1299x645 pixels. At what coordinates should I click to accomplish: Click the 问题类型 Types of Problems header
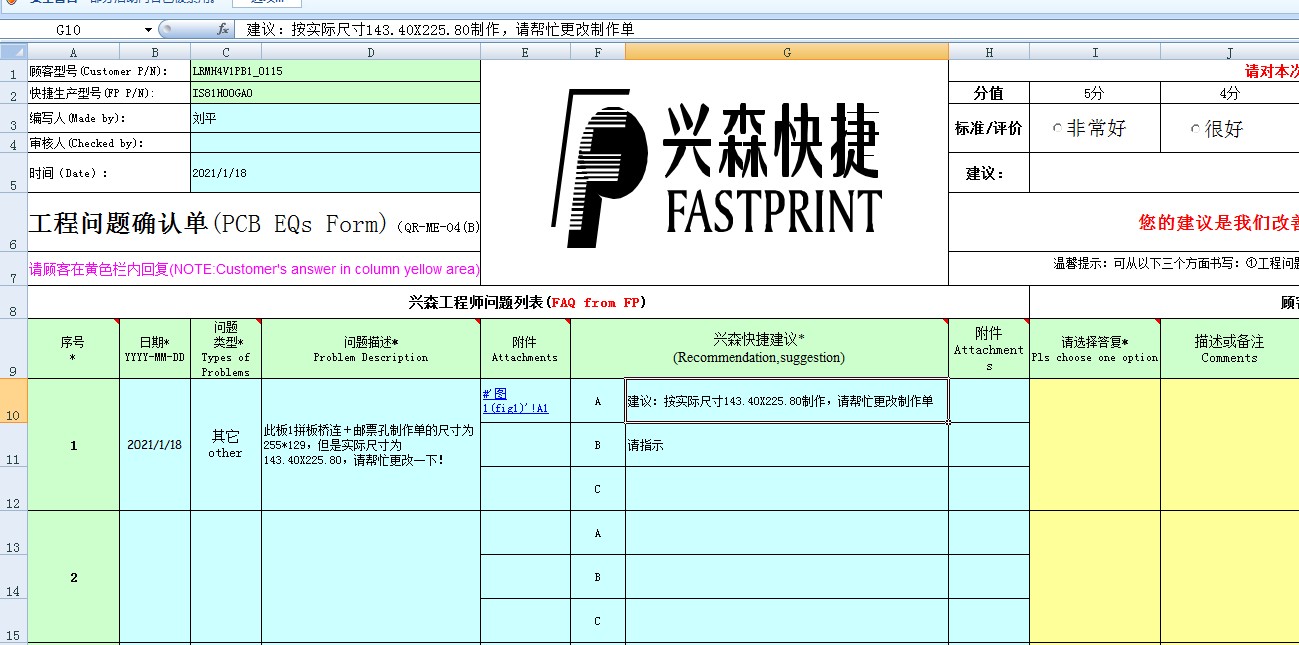[225, 349]
